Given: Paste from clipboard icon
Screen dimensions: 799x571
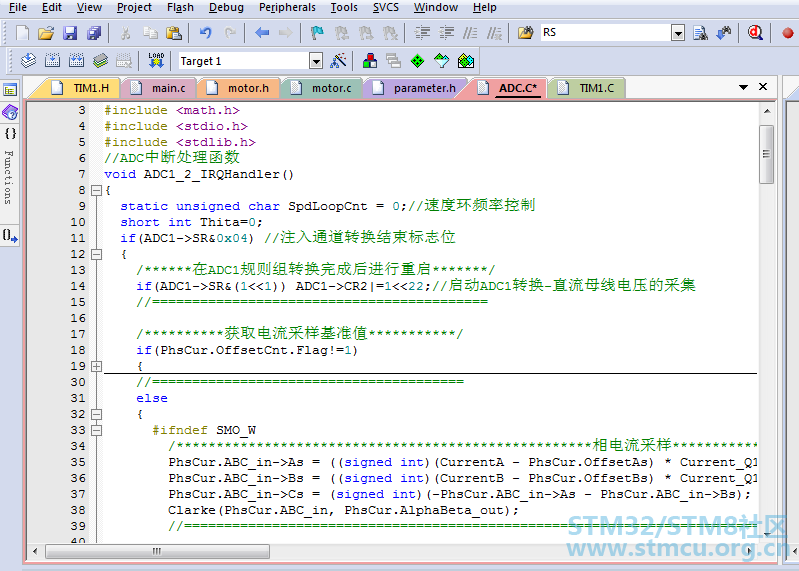Looking at the screenshot, I should point(174,33).
